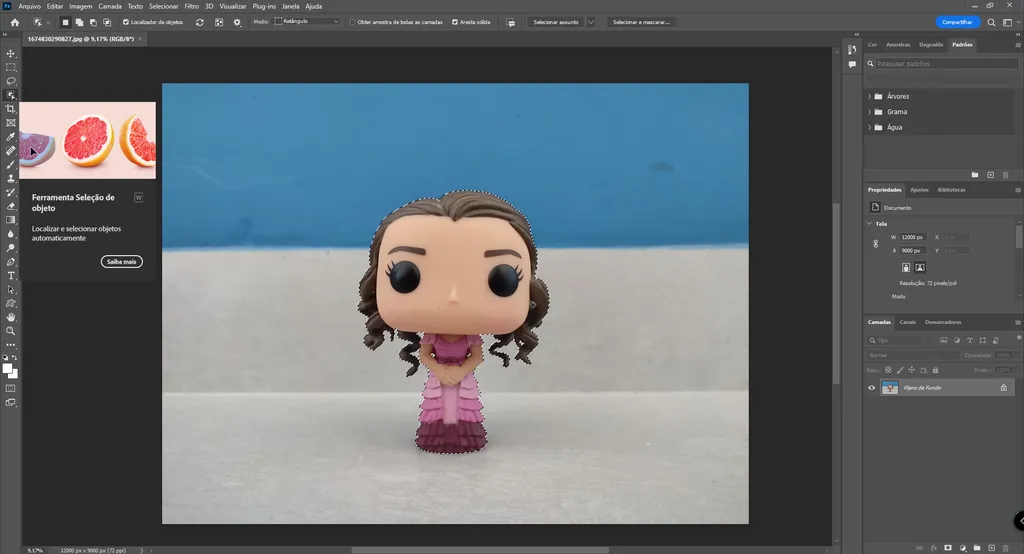The width and height of the screenshot is (1024, 554).
Task: Open the Filtro menu
Action: [x=192, y=6]
